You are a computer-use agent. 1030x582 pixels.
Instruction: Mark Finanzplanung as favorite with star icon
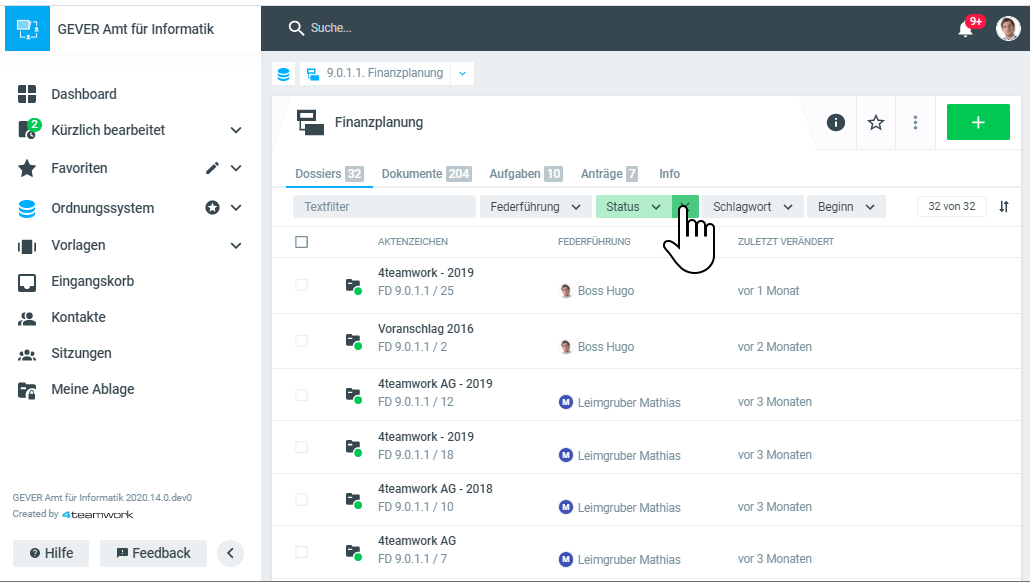tap(876, 122)
